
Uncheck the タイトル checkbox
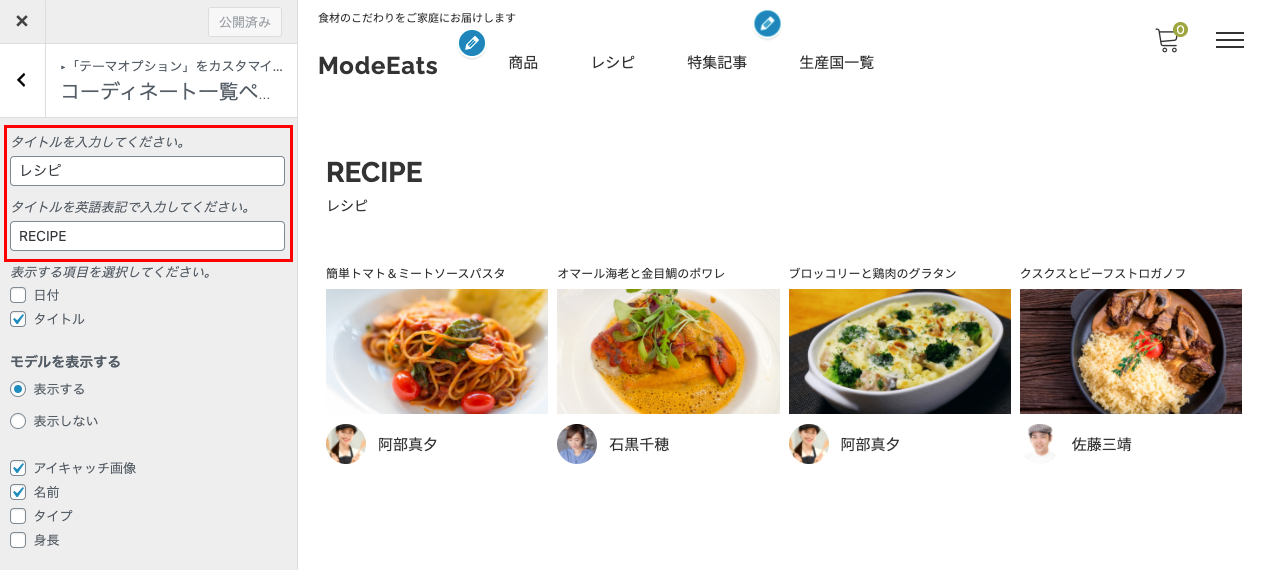point(18,319)
